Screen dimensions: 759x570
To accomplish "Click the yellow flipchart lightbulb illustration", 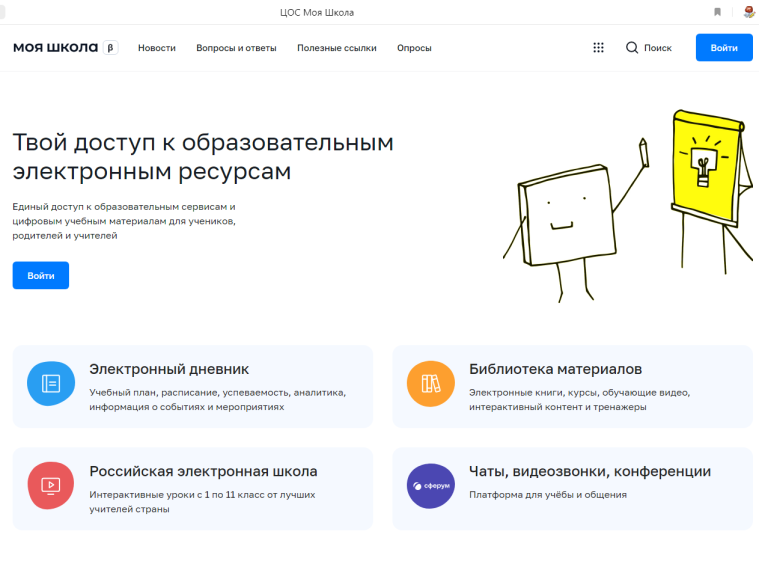I will pos(711,191).
